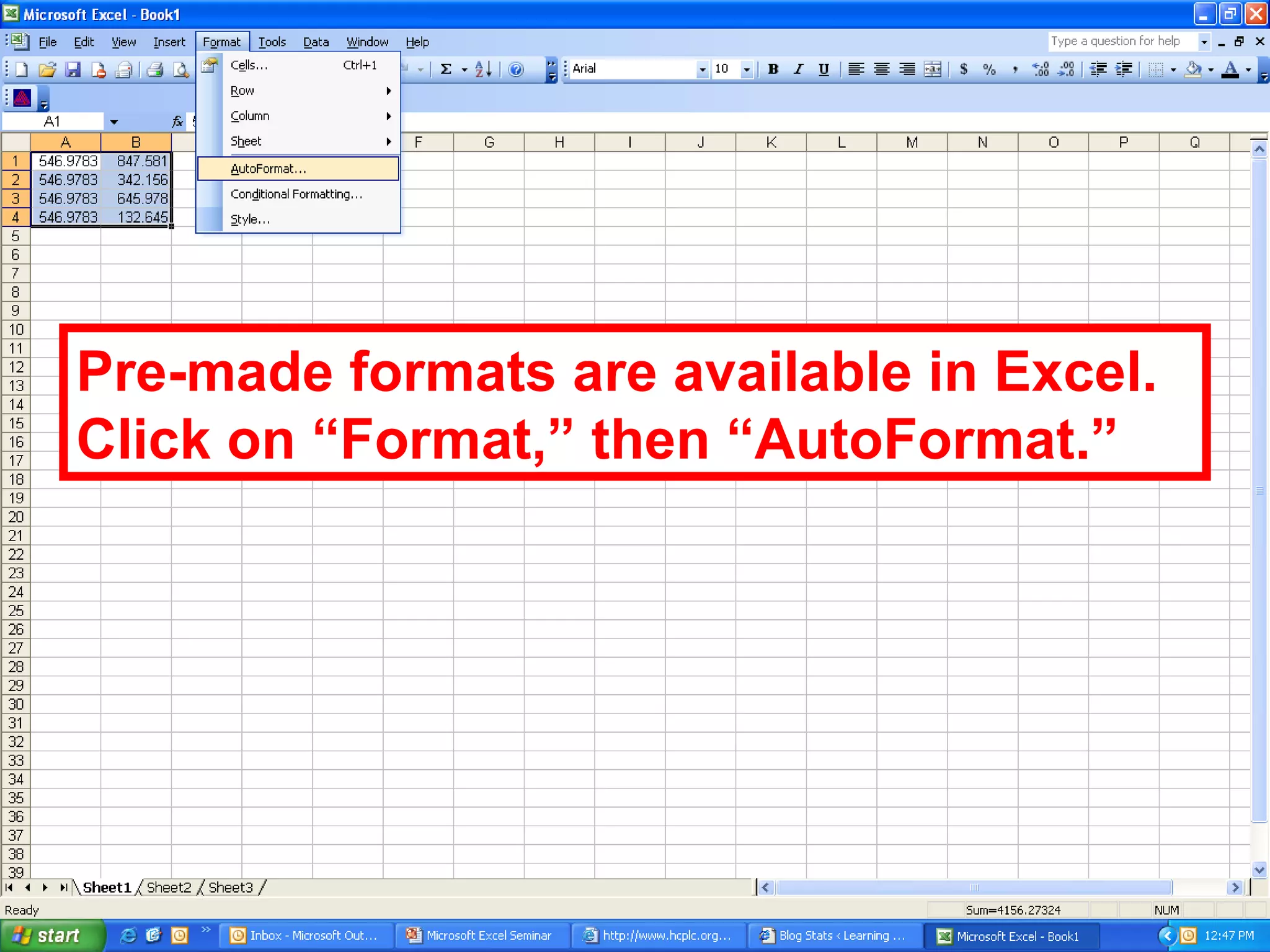
Task: Toggle Center alignment
Action: pos(881,69)
